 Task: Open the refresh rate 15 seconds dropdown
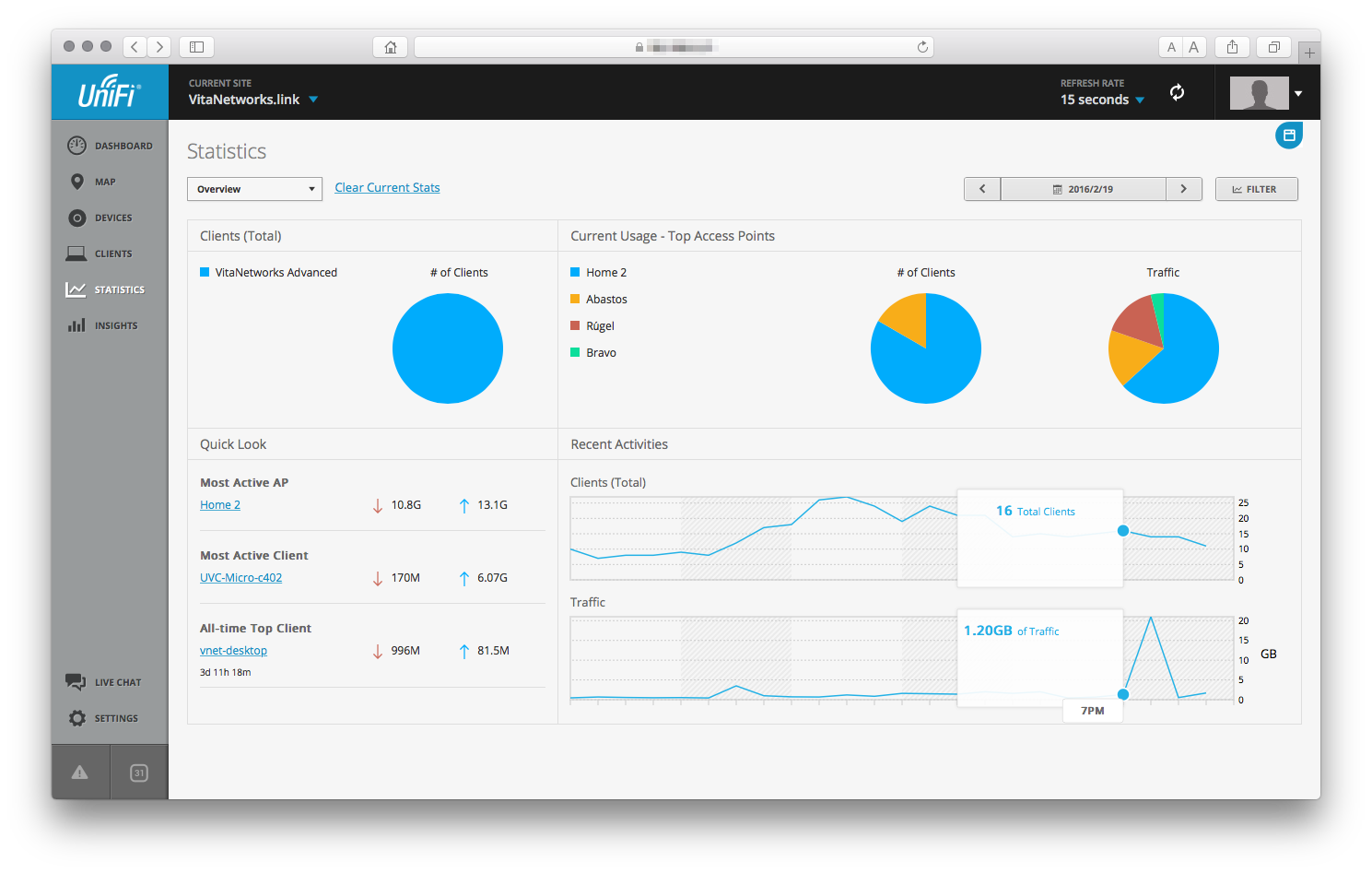click(x=1102, y=100)
